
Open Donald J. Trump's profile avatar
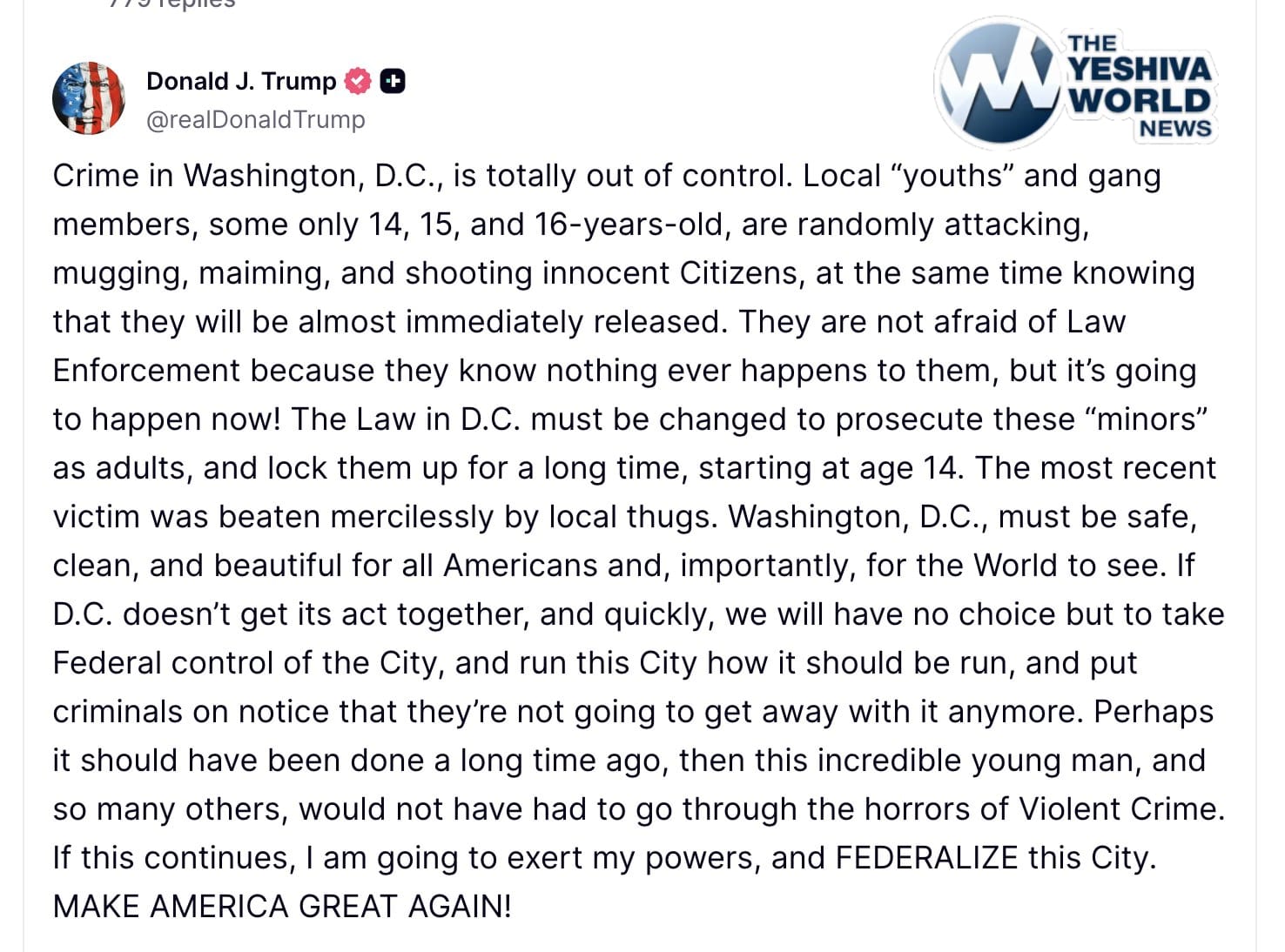[x=89, y=98]
